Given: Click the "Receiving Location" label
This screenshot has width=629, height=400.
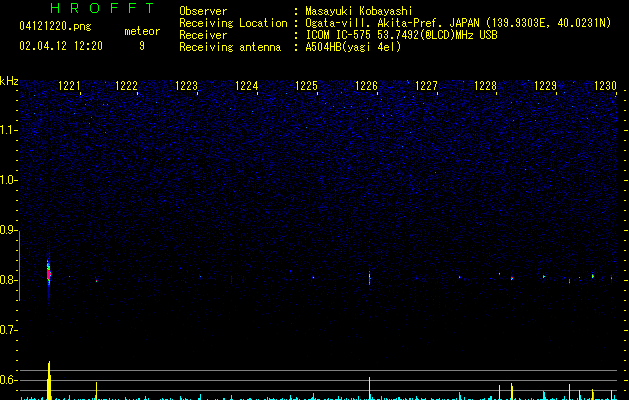Looking at the screenshot, I should [x=233, y=23].
